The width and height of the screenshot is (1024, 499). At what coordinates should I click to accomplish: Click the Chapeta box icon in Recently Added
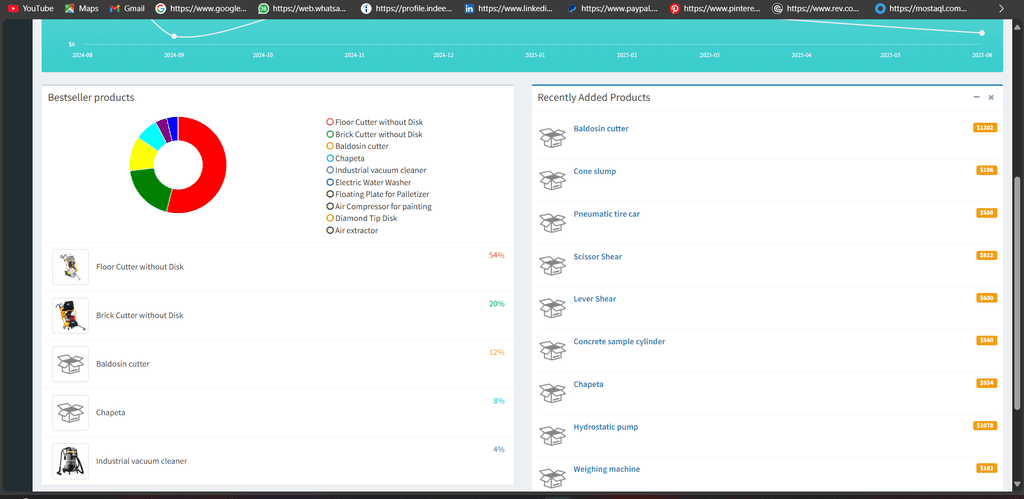tap(552, 393)
